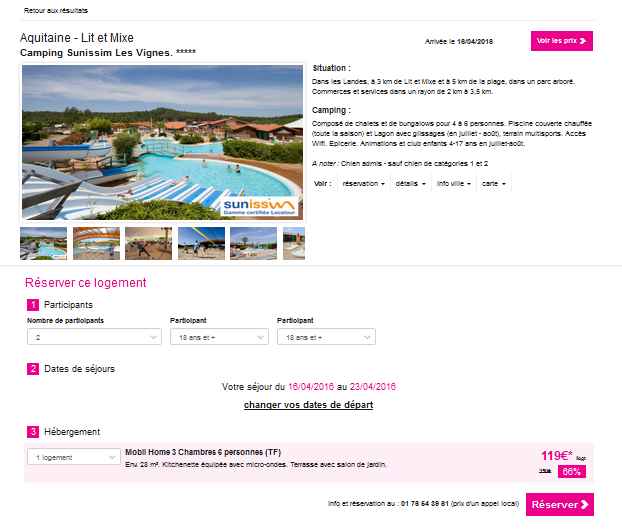Select the covered pool thumbnail

[96, 244]
